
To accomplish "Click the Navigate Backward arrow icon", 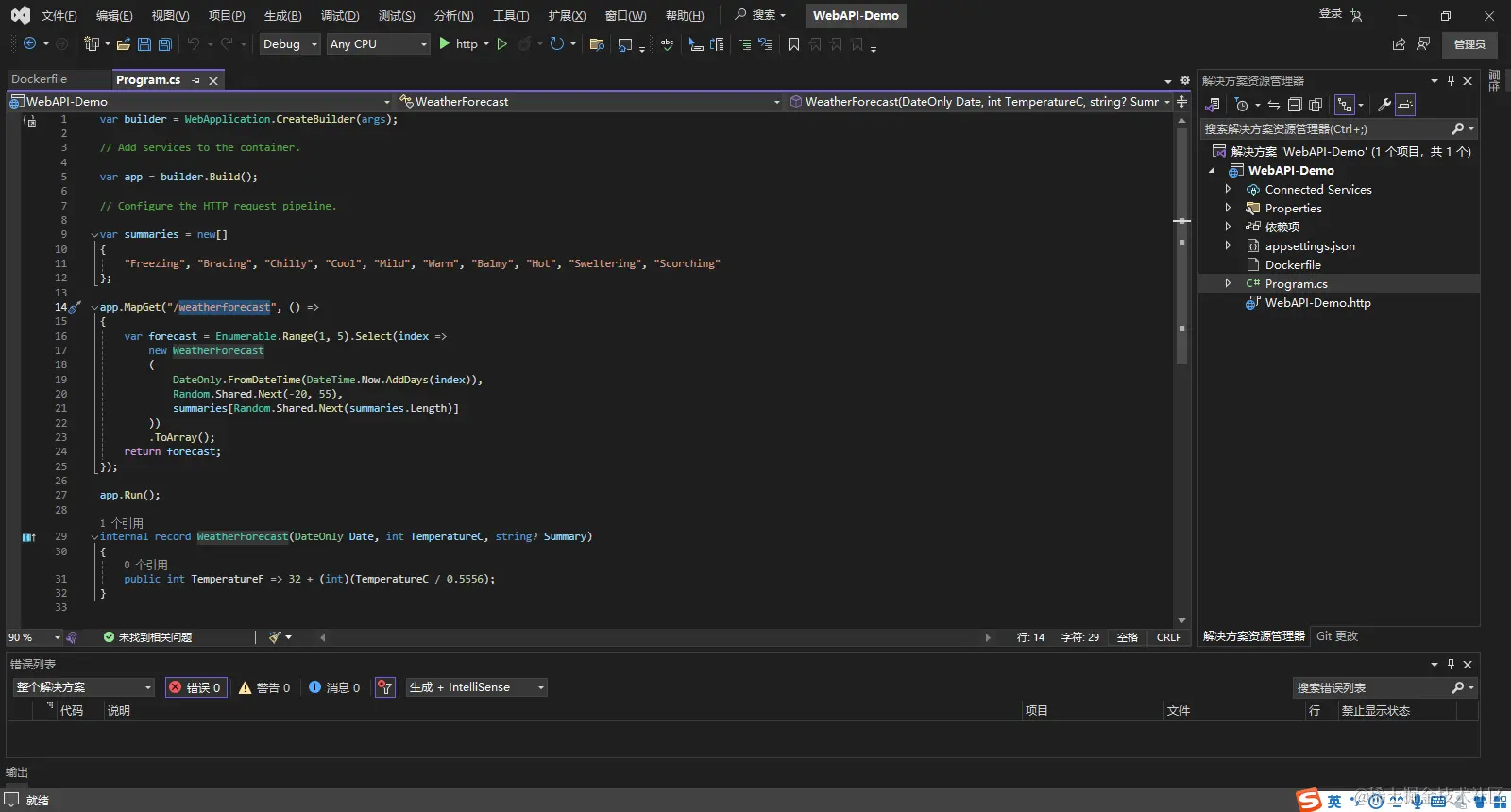I will (x=29, y=43).
